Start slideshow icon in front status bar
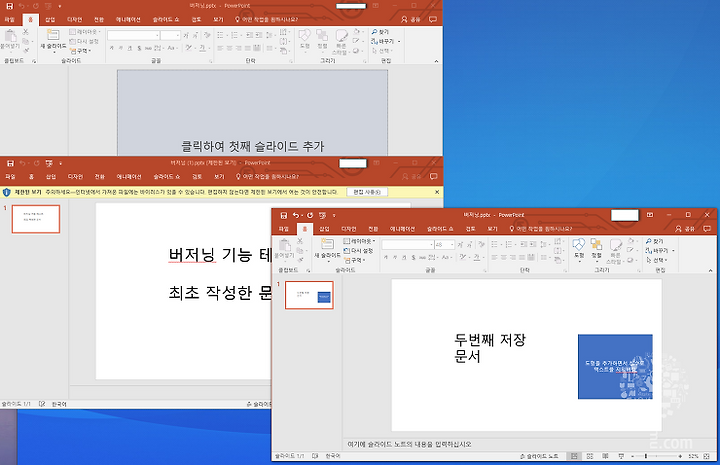 [x=621, y=456]
